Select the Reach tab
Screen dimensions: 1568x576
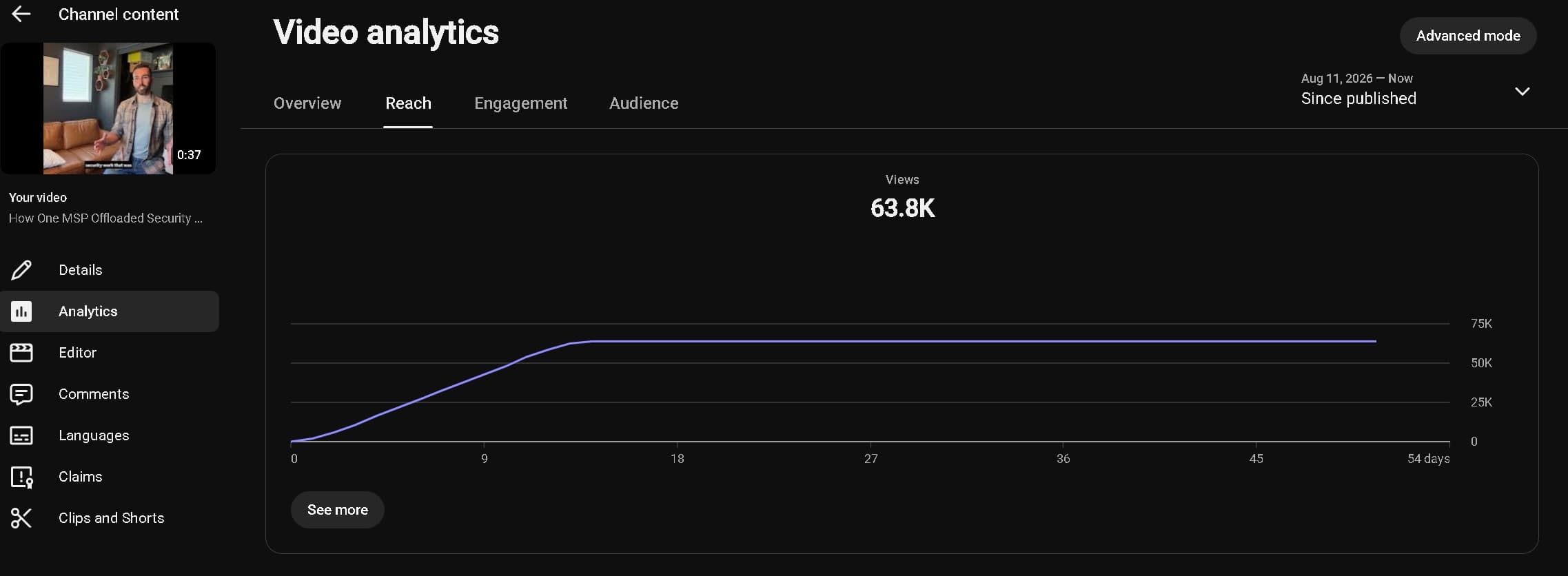408,103
